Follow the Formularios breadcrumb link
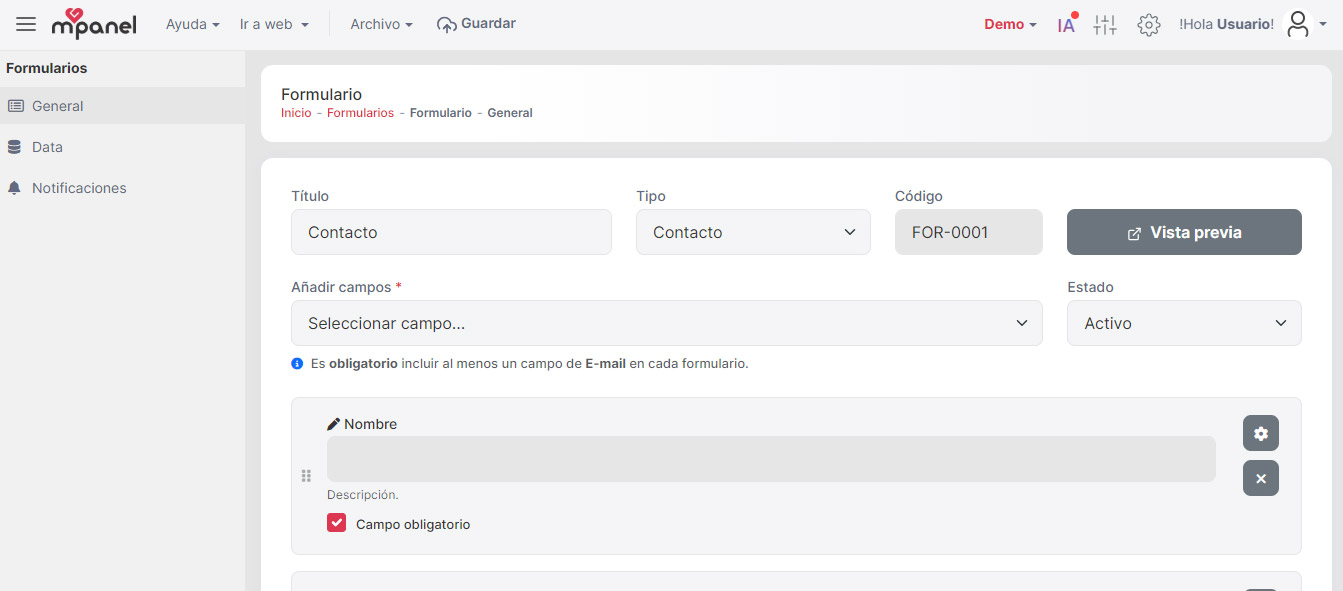The image size is (1343, 591). [x=360, y=113]
